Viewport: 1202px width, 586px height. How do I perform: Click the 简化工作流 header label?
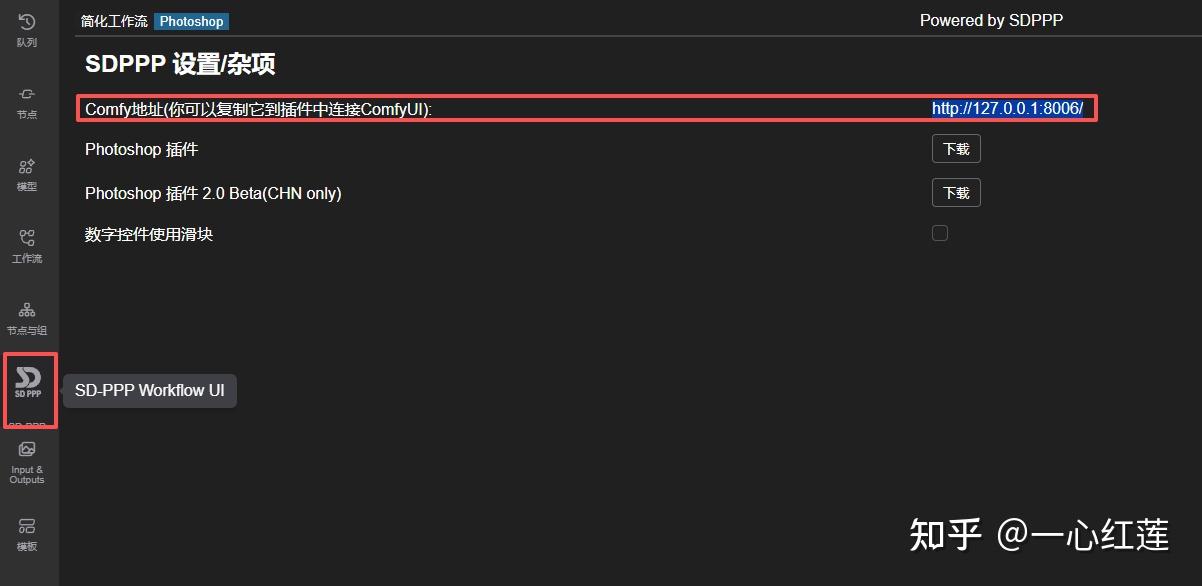point(114,21)
